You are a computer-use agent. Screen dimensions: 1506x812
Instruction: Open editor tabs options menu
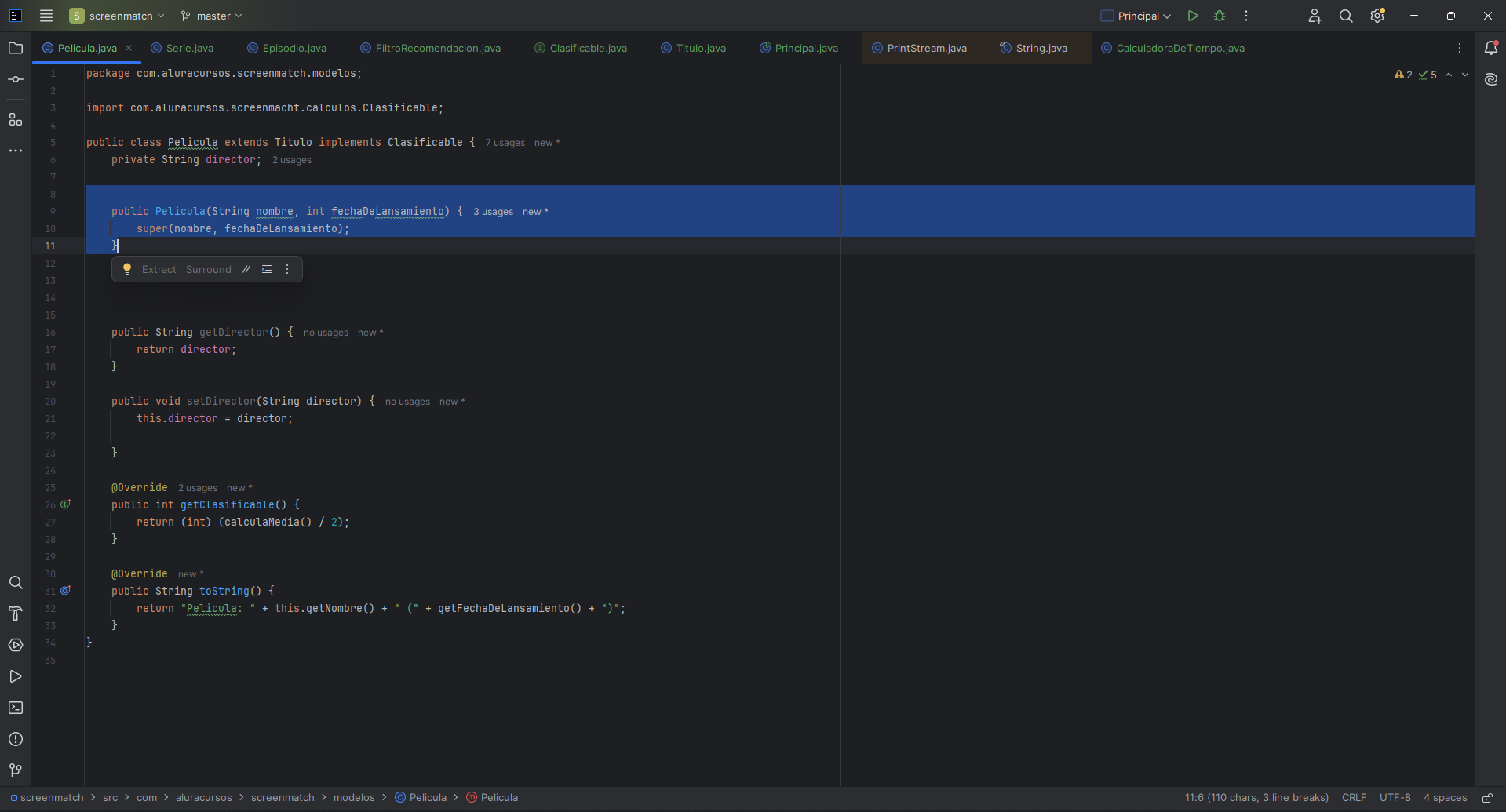tap(1460, 48)
